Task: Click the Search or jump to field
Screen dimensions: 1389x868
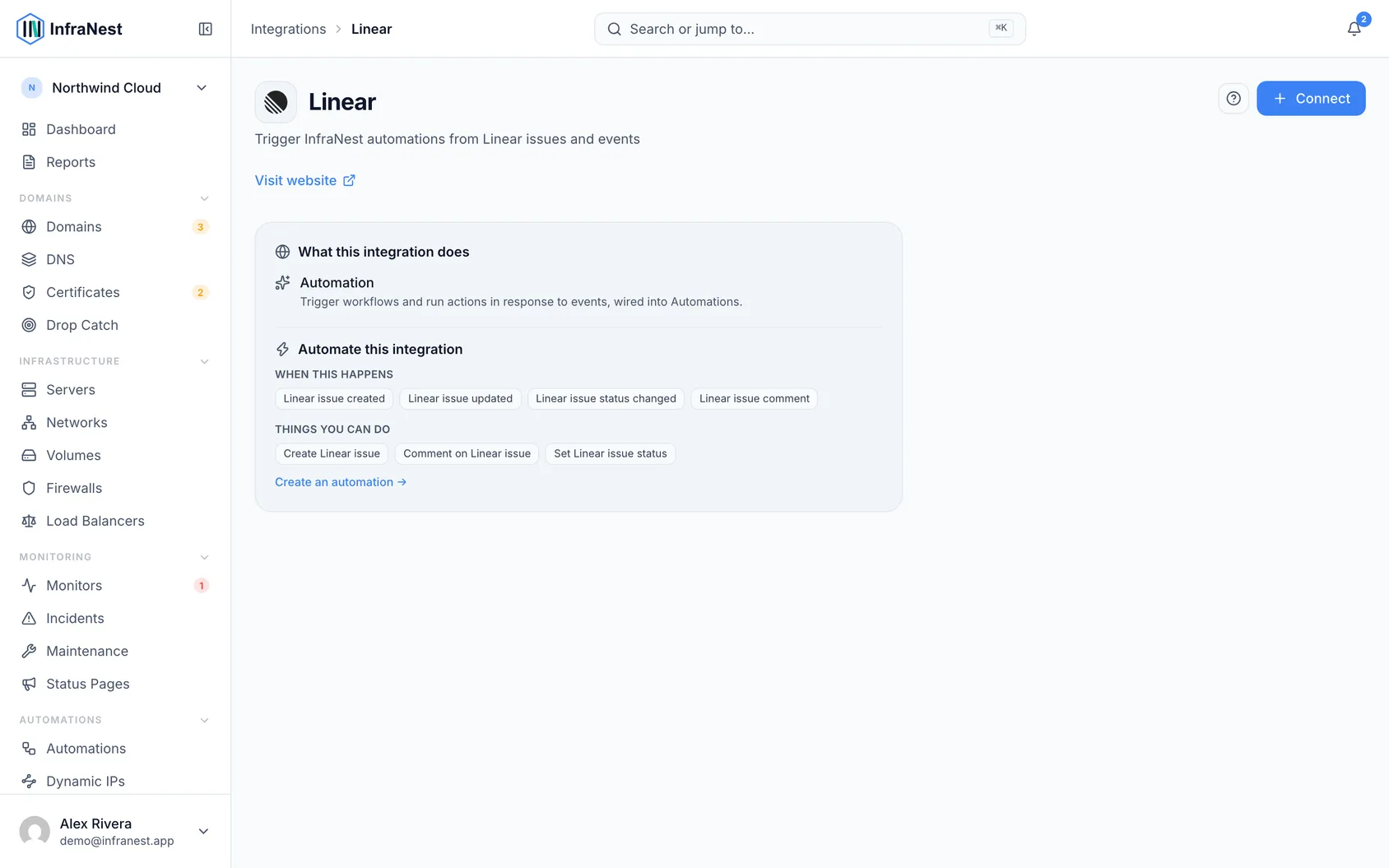Action: tap(810, 29)
